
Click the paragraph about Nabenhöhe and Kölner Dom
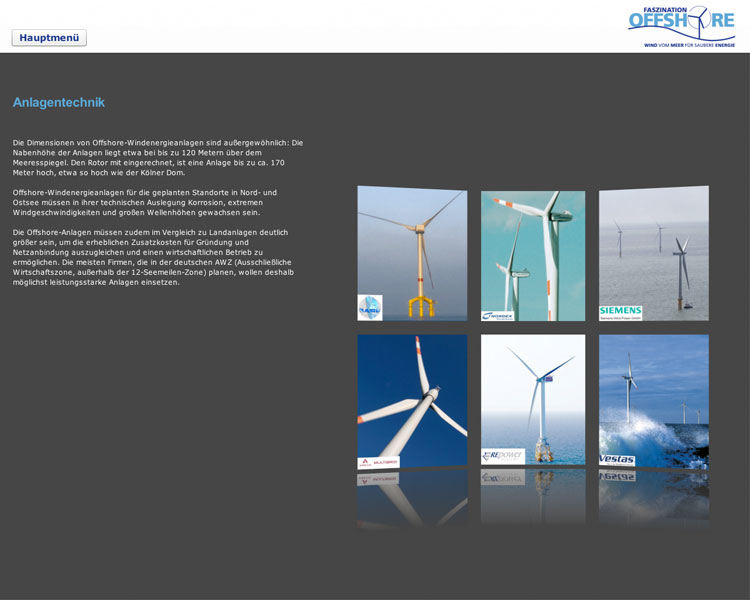click(157, 157)
